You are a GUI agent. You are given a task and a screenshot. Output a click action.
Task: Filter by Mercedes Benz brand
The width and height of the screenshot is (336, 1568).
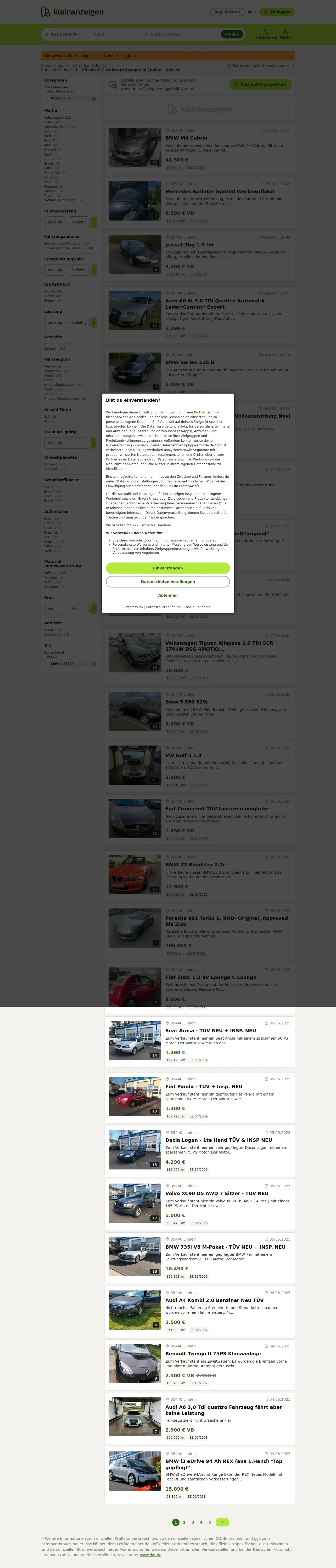(56, 126)
